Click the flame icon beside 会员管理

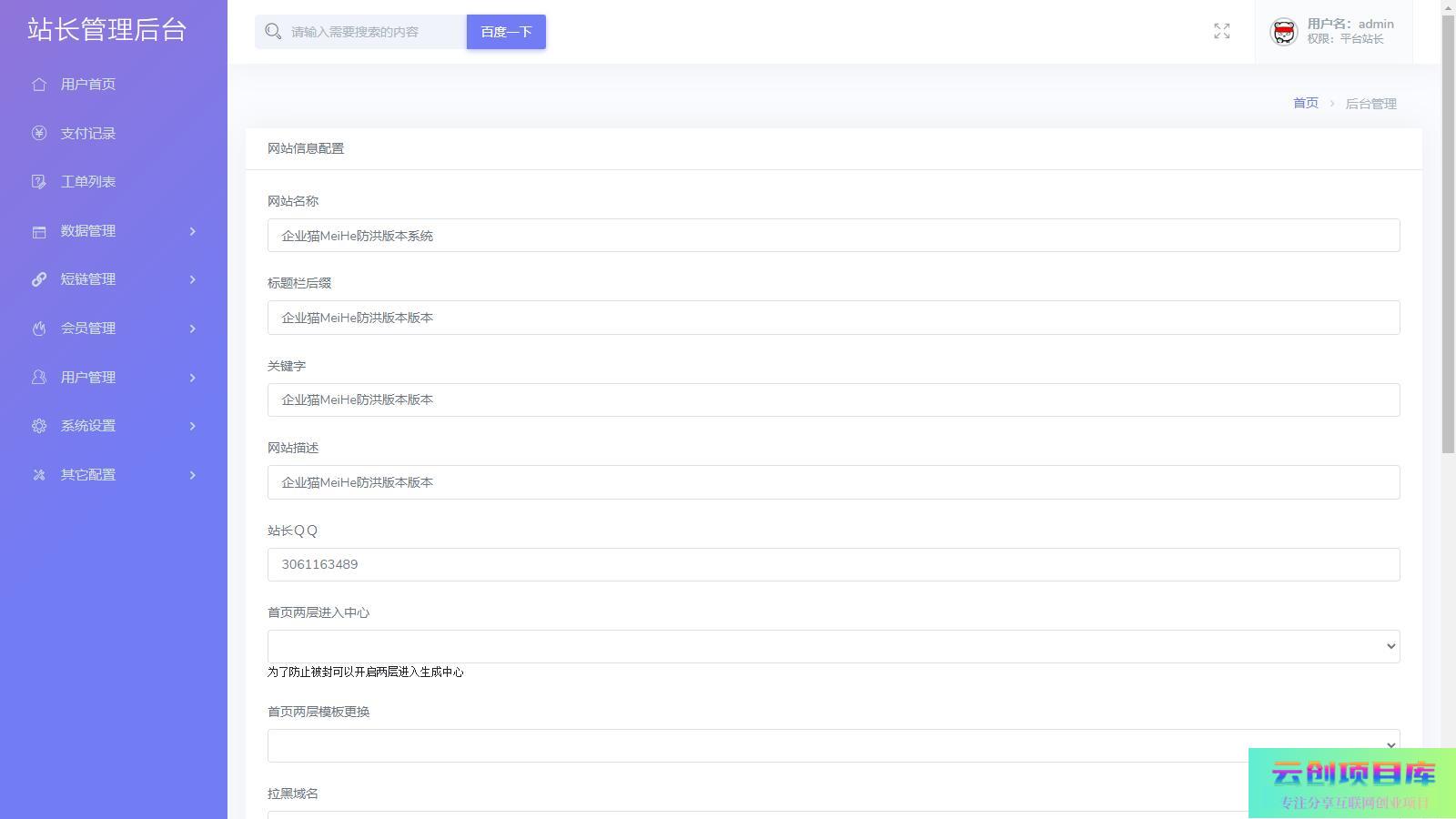click(x=38, y=329)
